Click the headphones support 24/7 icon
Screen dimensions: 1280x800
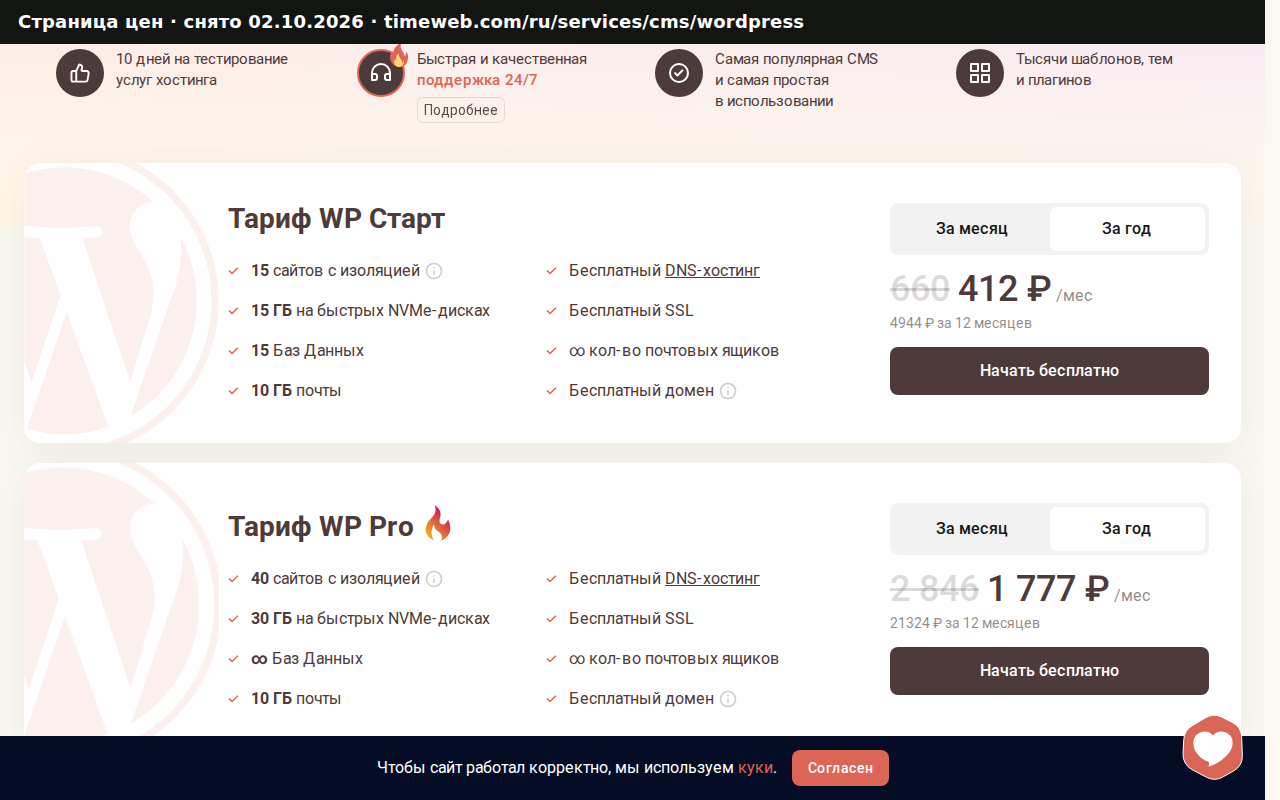coord(381,73)
